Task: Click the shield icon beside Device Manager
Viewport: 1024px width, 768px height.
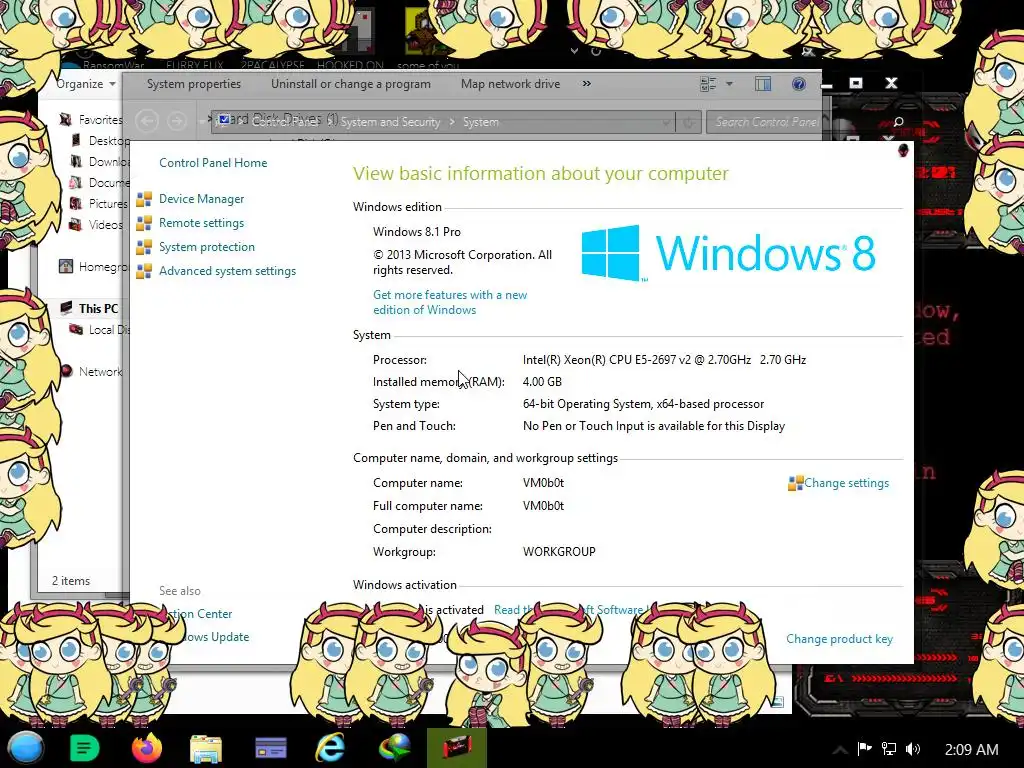Action: (x=144, y=199)
